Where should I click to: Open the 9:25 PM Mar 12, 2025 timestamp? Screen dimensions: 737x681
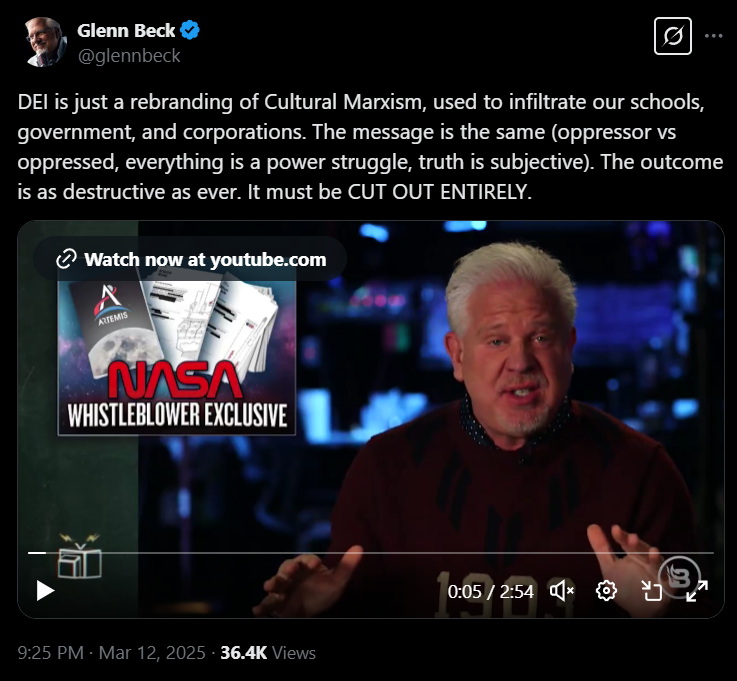coord(112,653)
